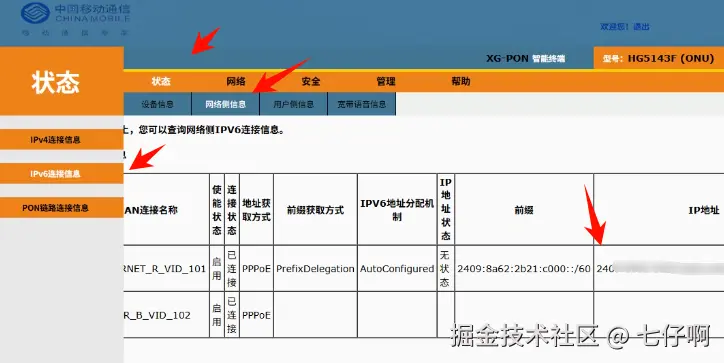The width and height of the screenshot is (724, 363).
Task: Select the connection name ending in VID_101
Action: (165, 269)
